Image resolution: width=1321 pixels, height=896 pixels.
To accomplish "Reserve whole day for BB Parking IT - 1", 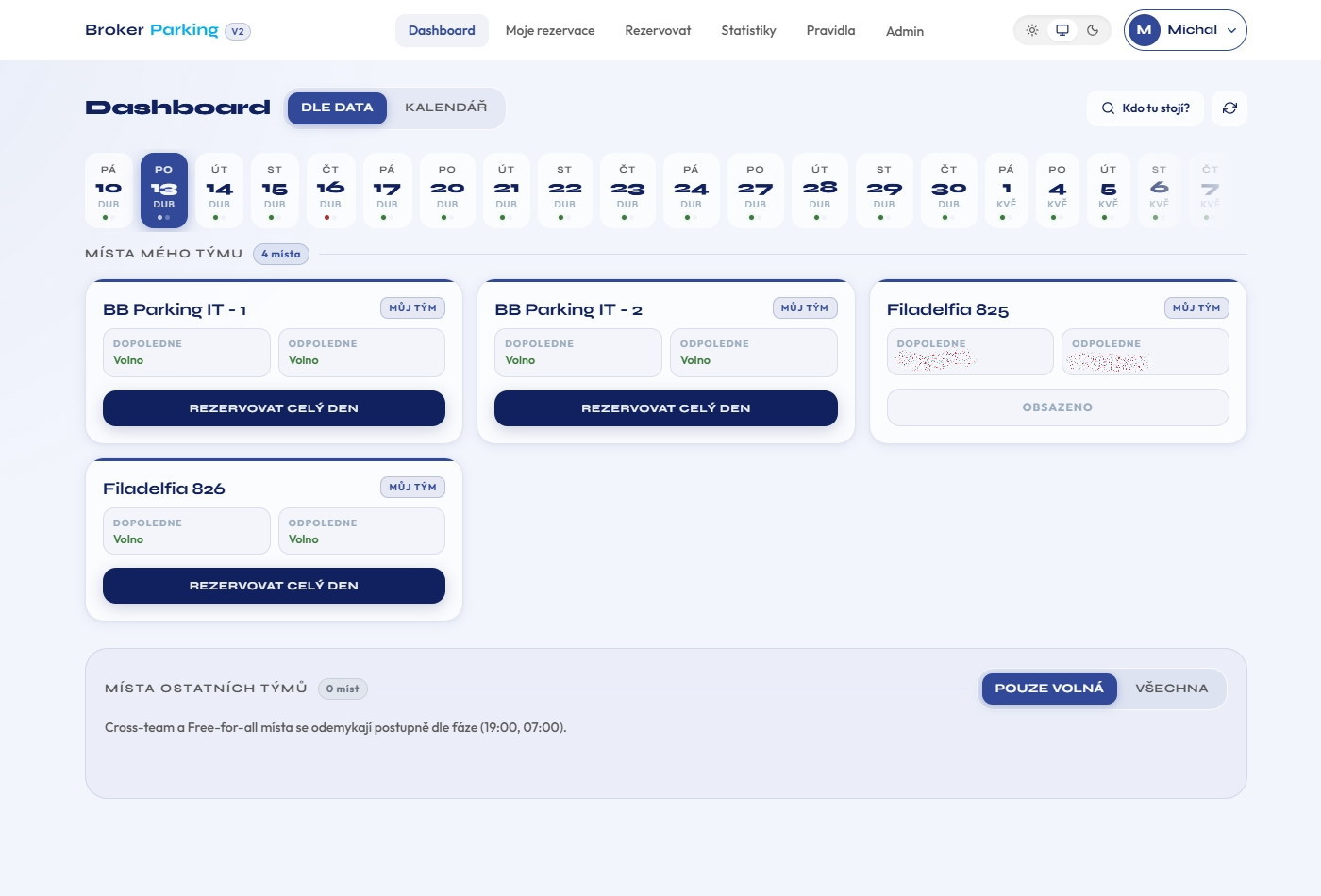I will (x=274, y=408).
